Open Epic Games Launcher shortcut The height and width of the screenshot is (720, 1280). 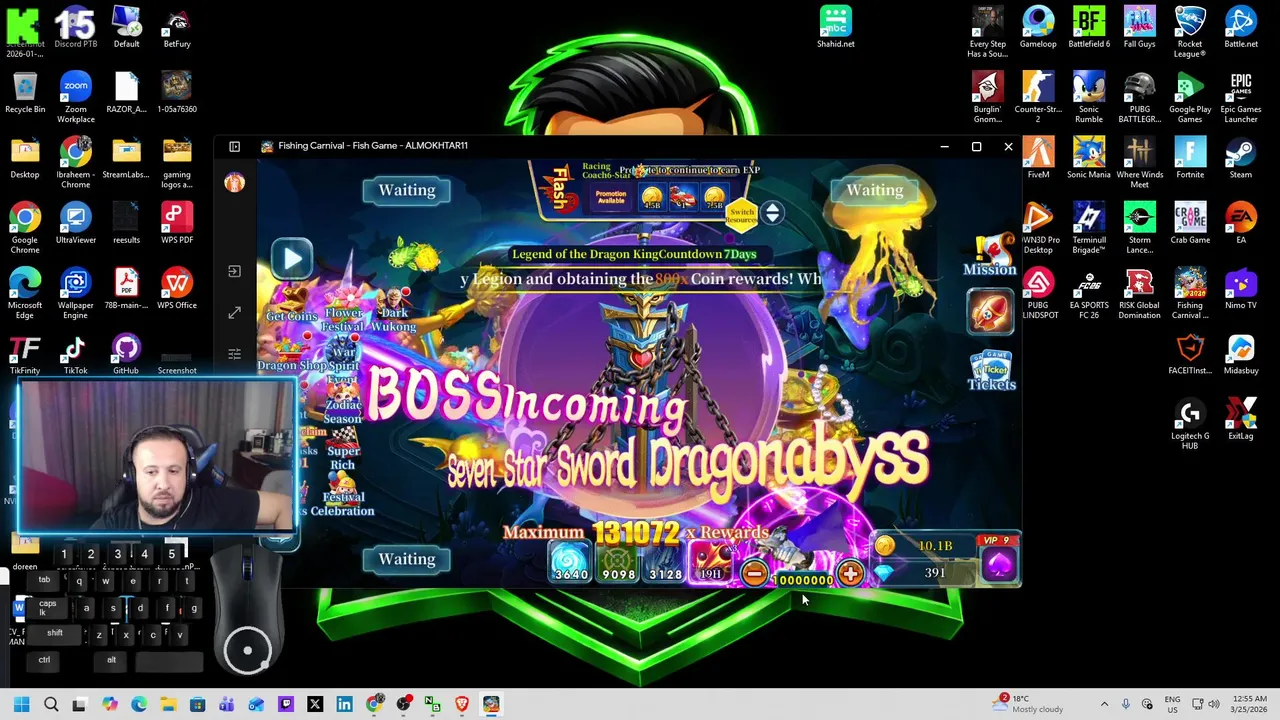(x=1240, y=98)
